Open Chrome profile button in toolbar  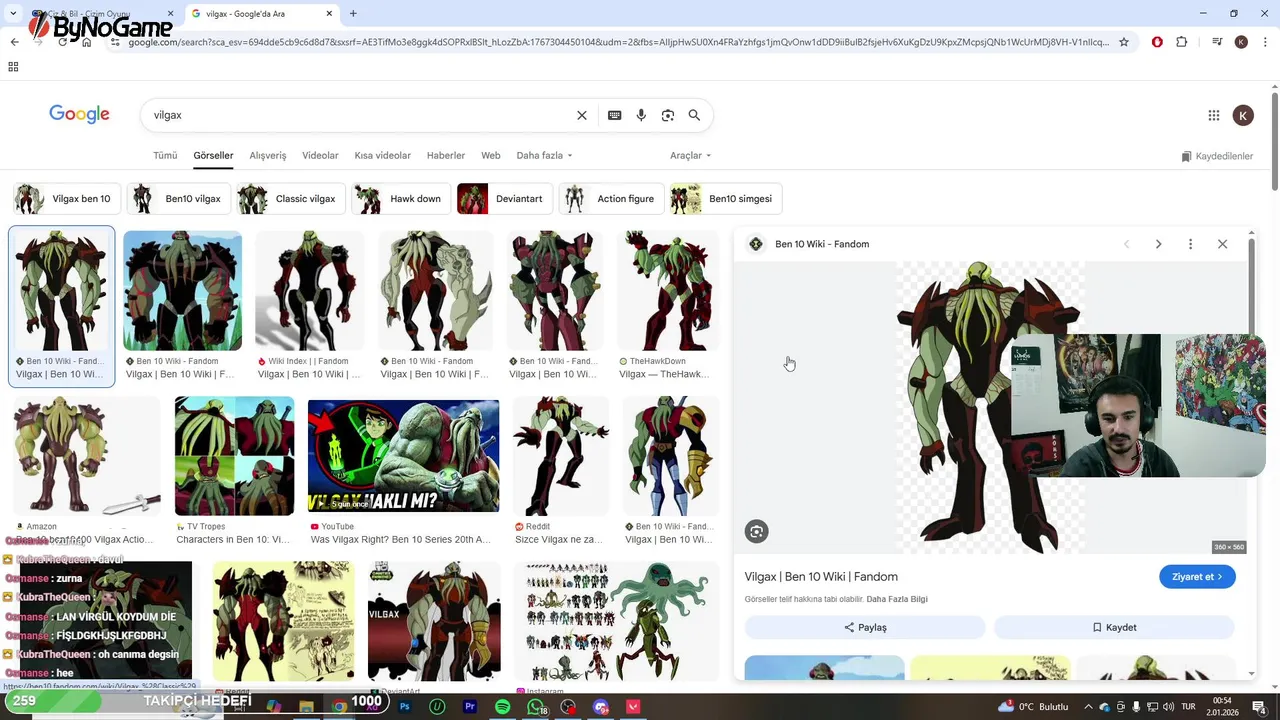click(1241, 42)
